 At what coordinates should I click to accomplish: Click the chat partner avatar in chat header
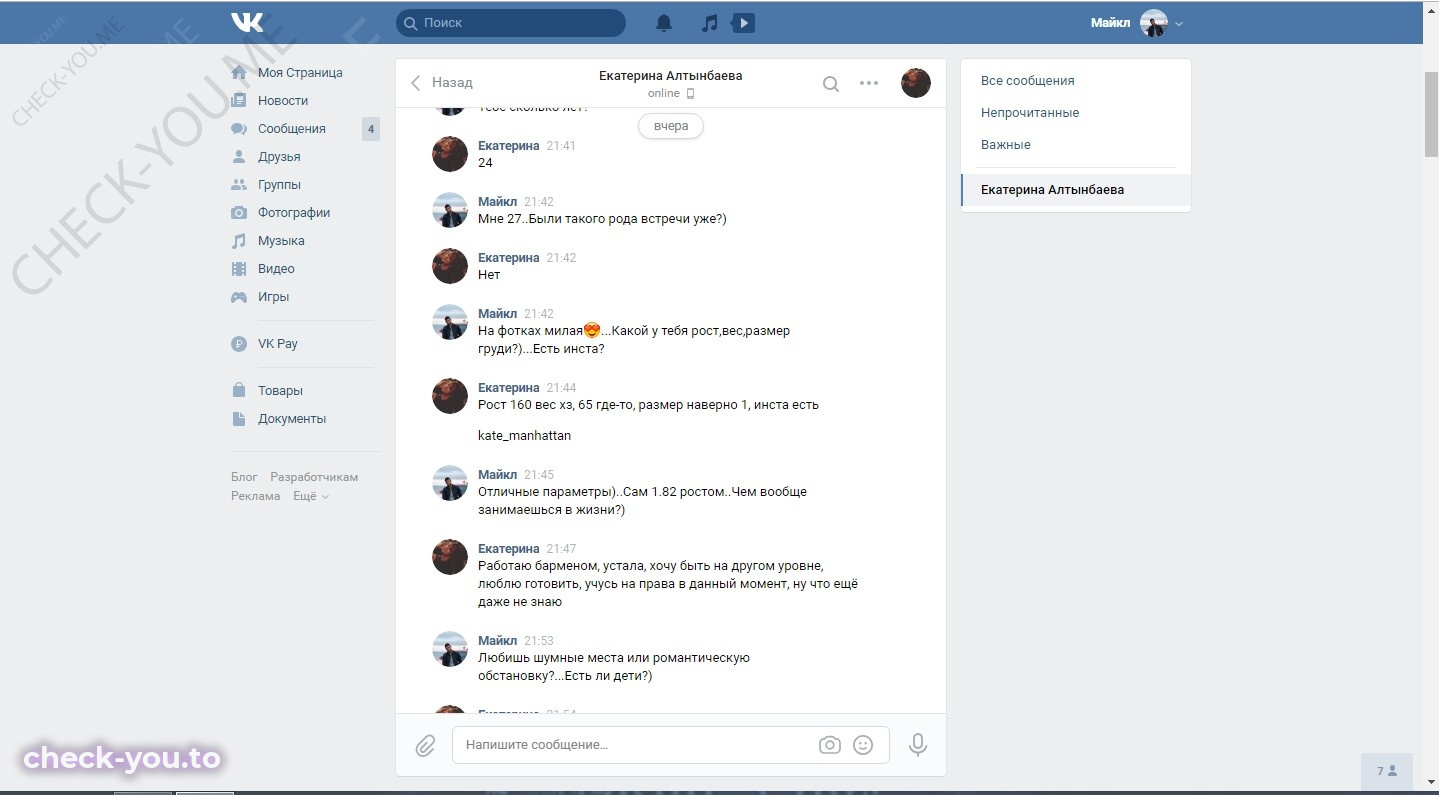point(916,83)
